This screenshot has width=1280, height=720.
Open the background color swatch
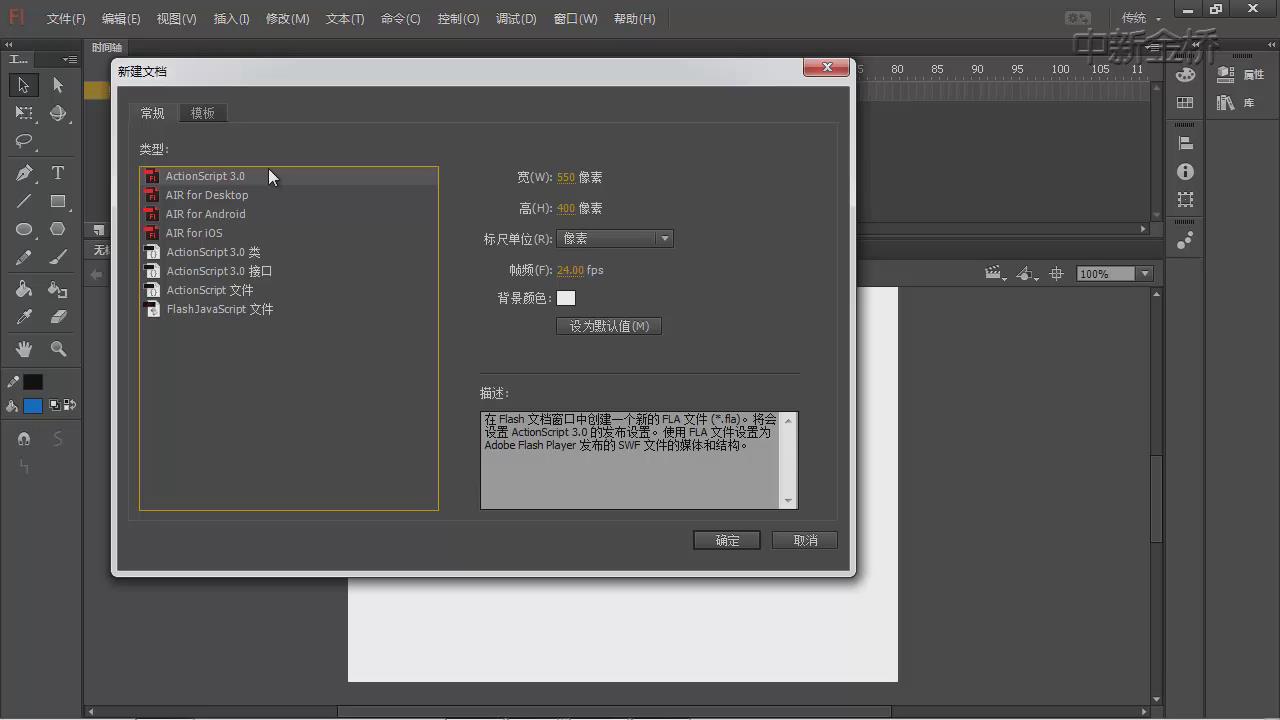click(566, 298)
